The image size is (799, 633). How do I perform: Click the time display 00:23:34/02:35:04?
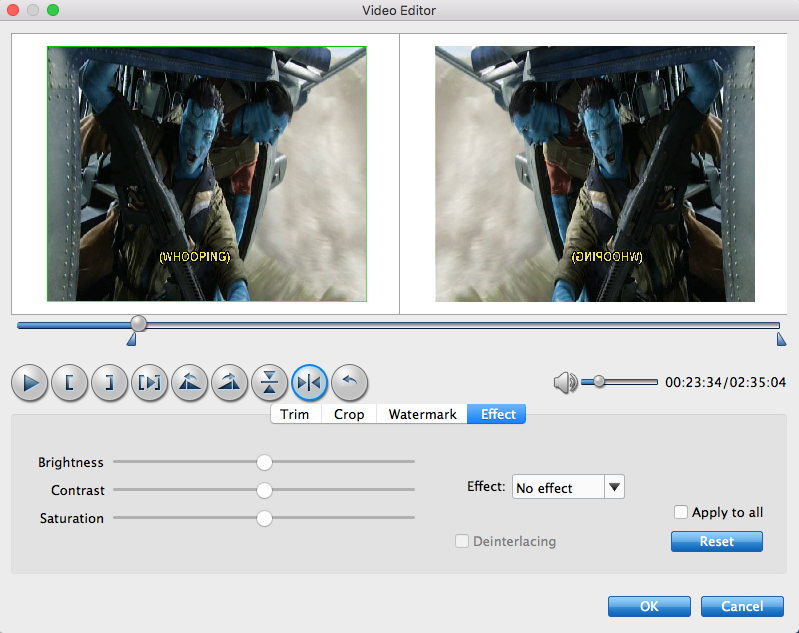pyautogui.click(x=725, y=382)
